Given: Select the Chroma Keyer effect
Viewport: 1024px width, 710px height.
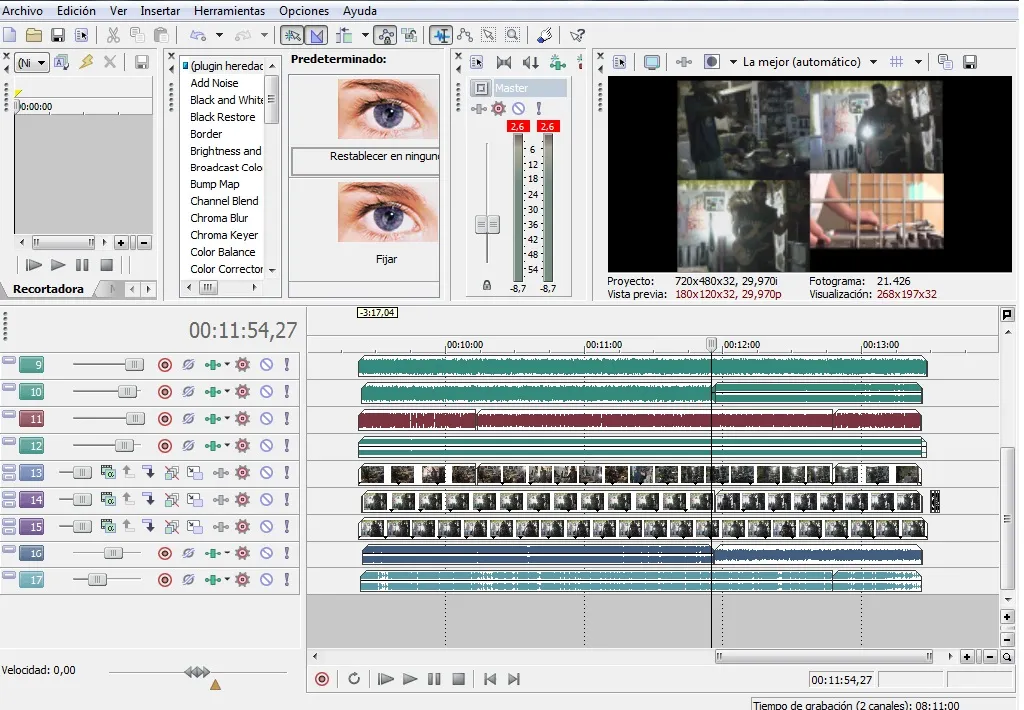Looking at the screenshot, I should click(224, 235).
